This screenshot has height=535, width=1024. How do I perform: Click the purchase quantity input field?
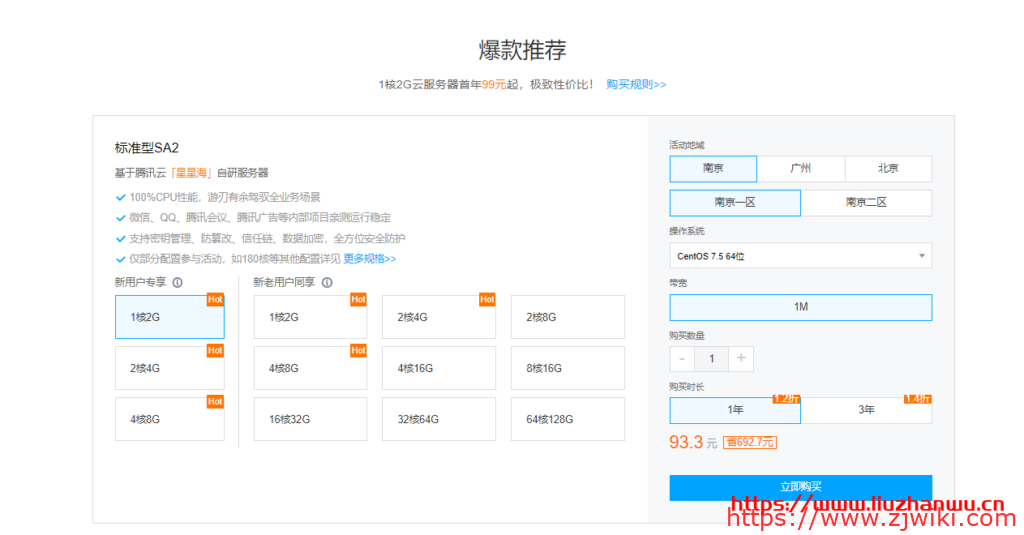(712, 359)
